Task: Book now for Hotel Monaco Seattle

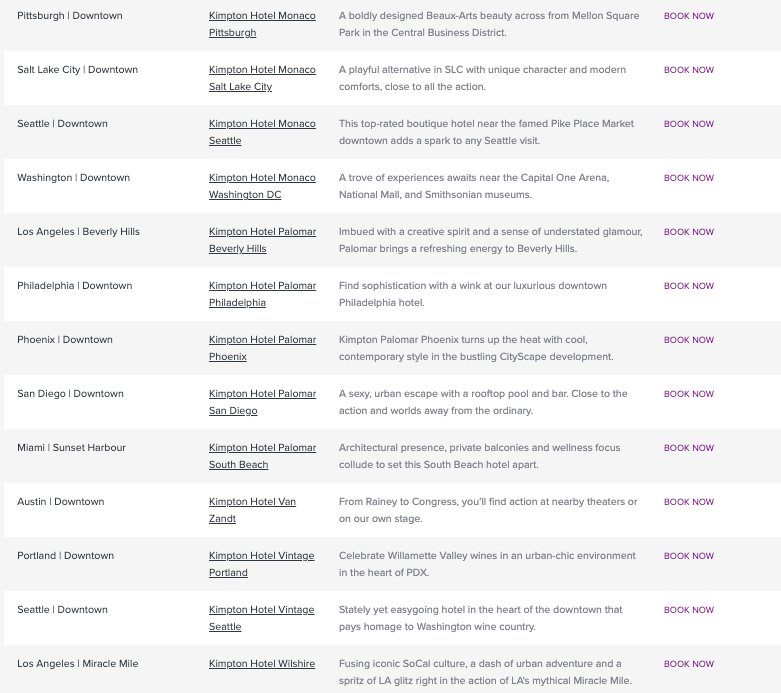Action: click(x=689, y=124)
